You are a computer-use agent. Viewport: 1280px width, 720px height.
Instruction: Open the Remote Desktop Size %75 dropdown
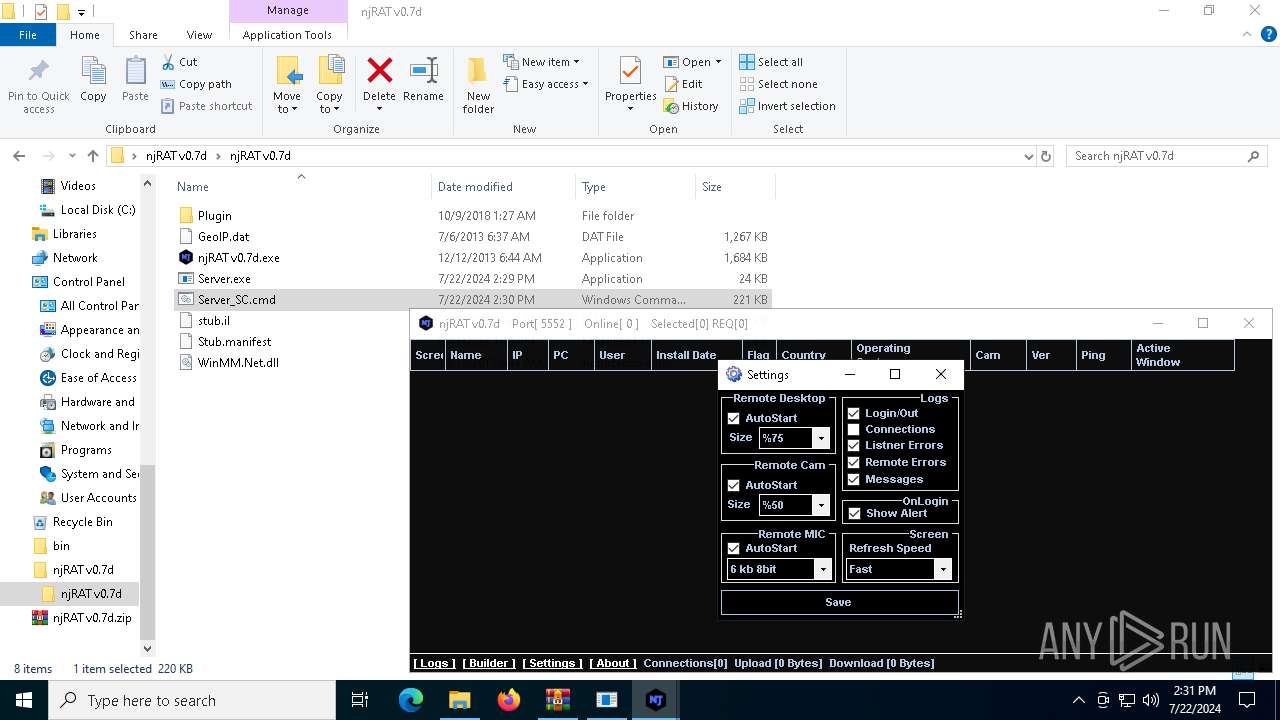tap(821, 438)
